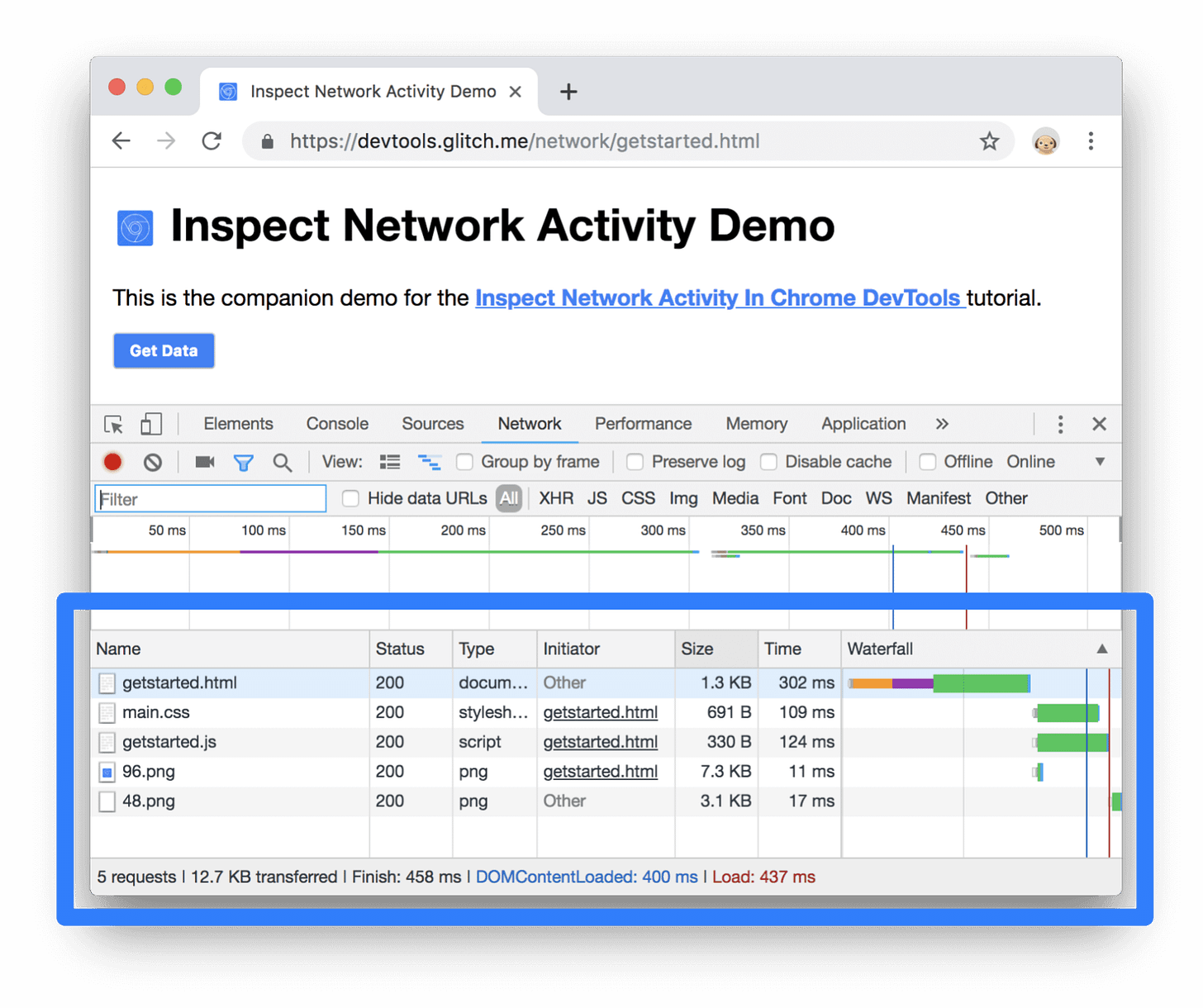This screenshot has width=1203, height=1008.
Task: Expand hidden panels with the chevron
Action: (942, 424)
